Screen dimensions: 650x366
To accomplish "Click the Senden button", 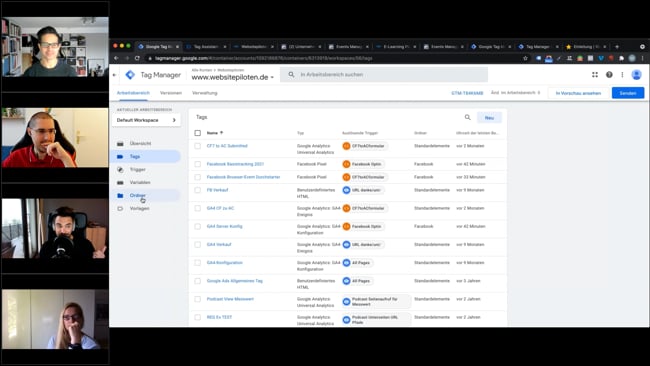I will click(628, 93).
